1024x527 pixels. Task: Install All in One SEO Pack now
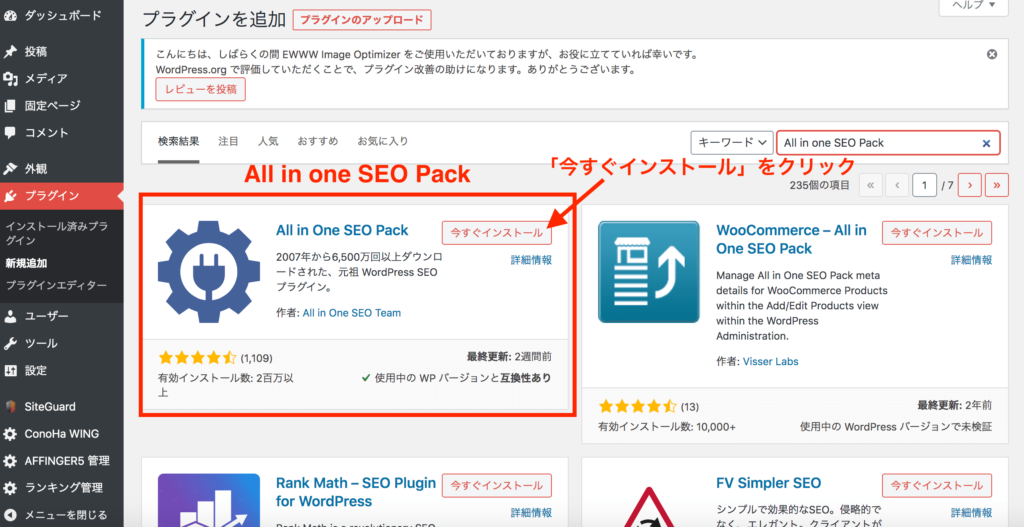click(497, 232)
